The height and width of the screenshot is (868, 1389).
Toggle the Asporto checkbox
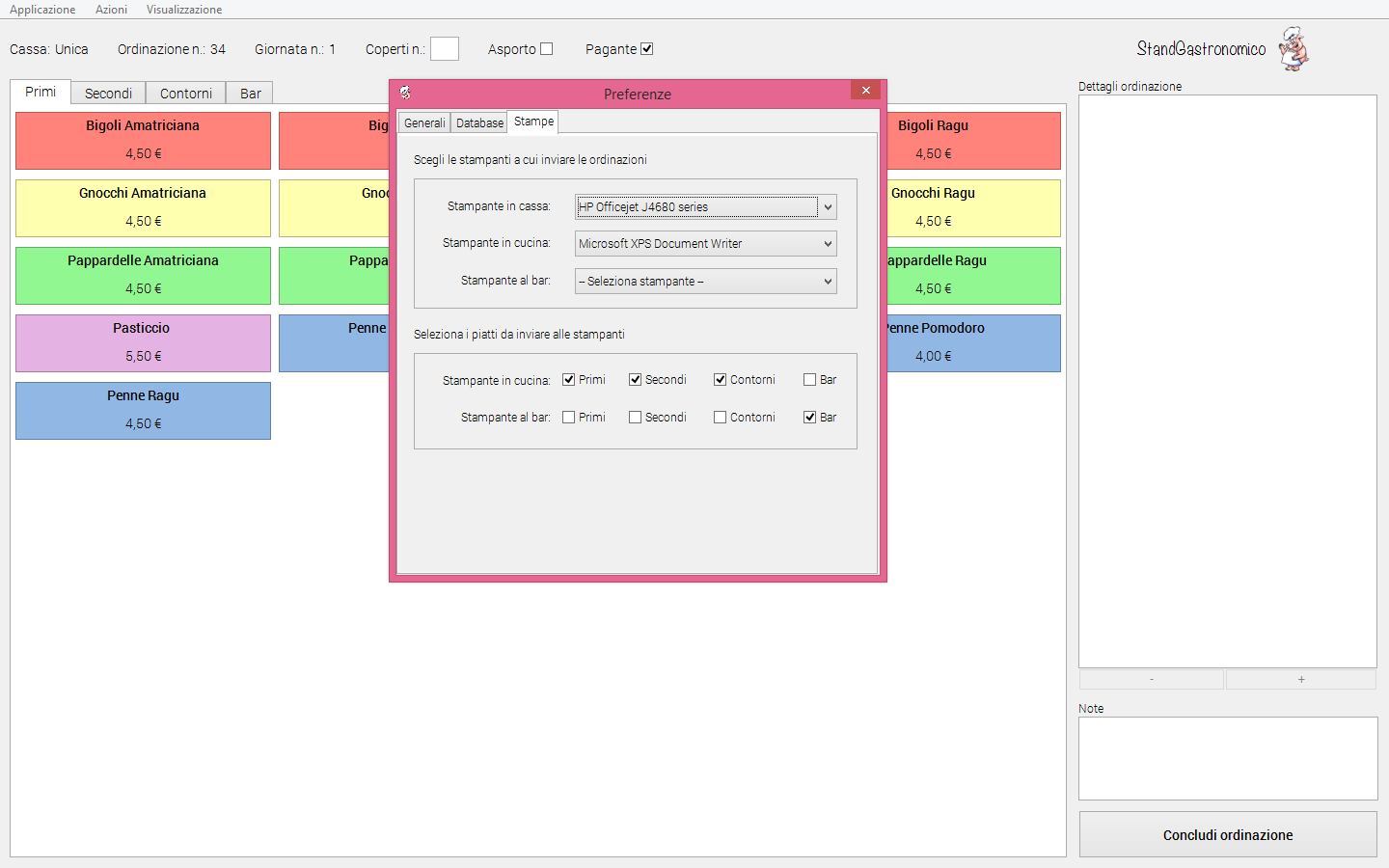(546, 49)
